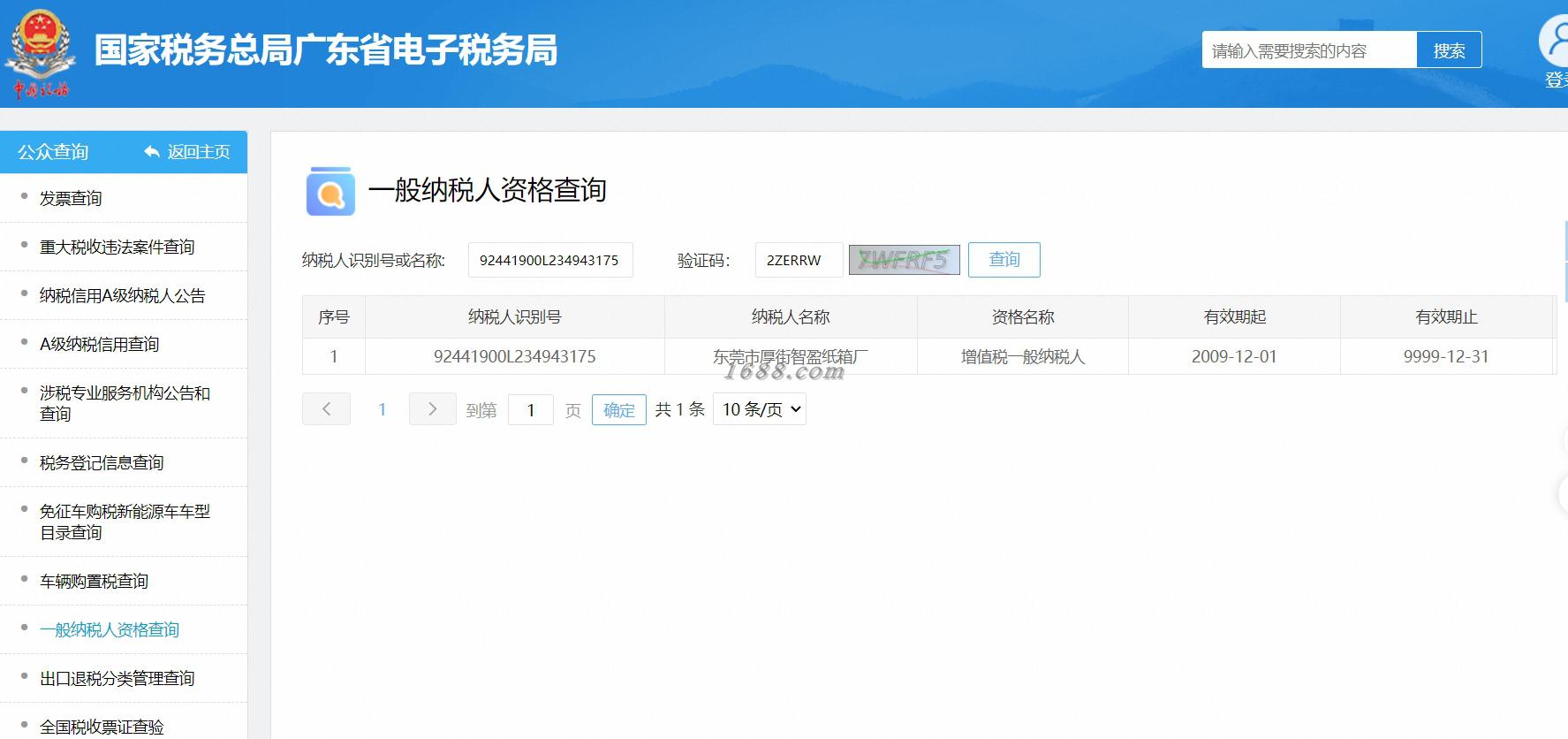Select result cell 92441900L234943175

(x=515, y=356)
